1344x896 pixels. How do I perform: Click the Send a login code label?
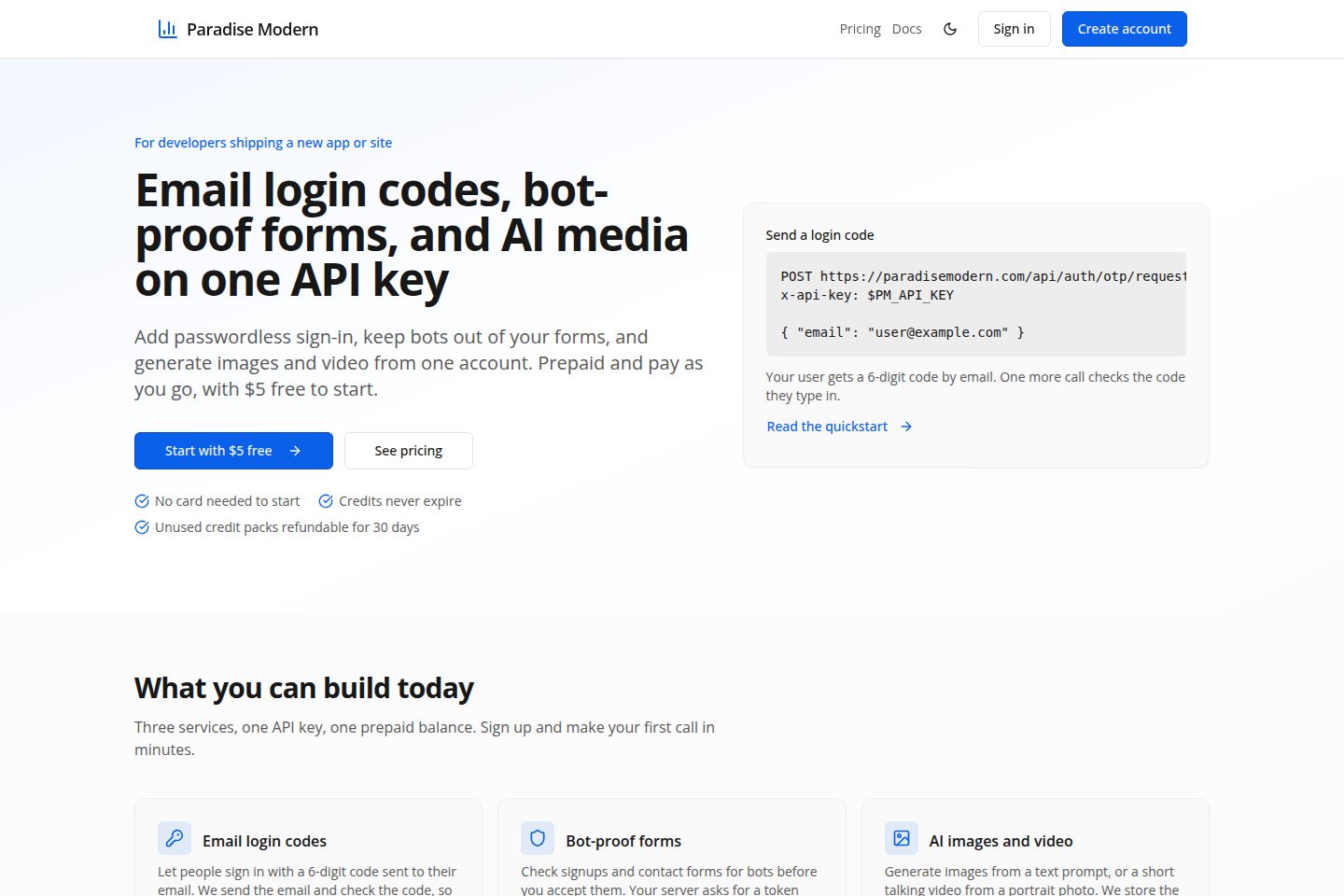pos(819,235)
